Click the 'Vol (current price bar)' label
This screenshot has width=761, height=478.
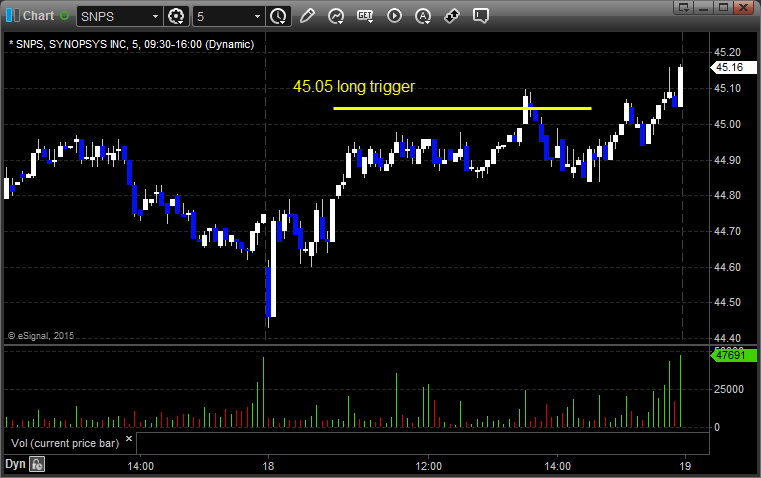coord(65,443)
